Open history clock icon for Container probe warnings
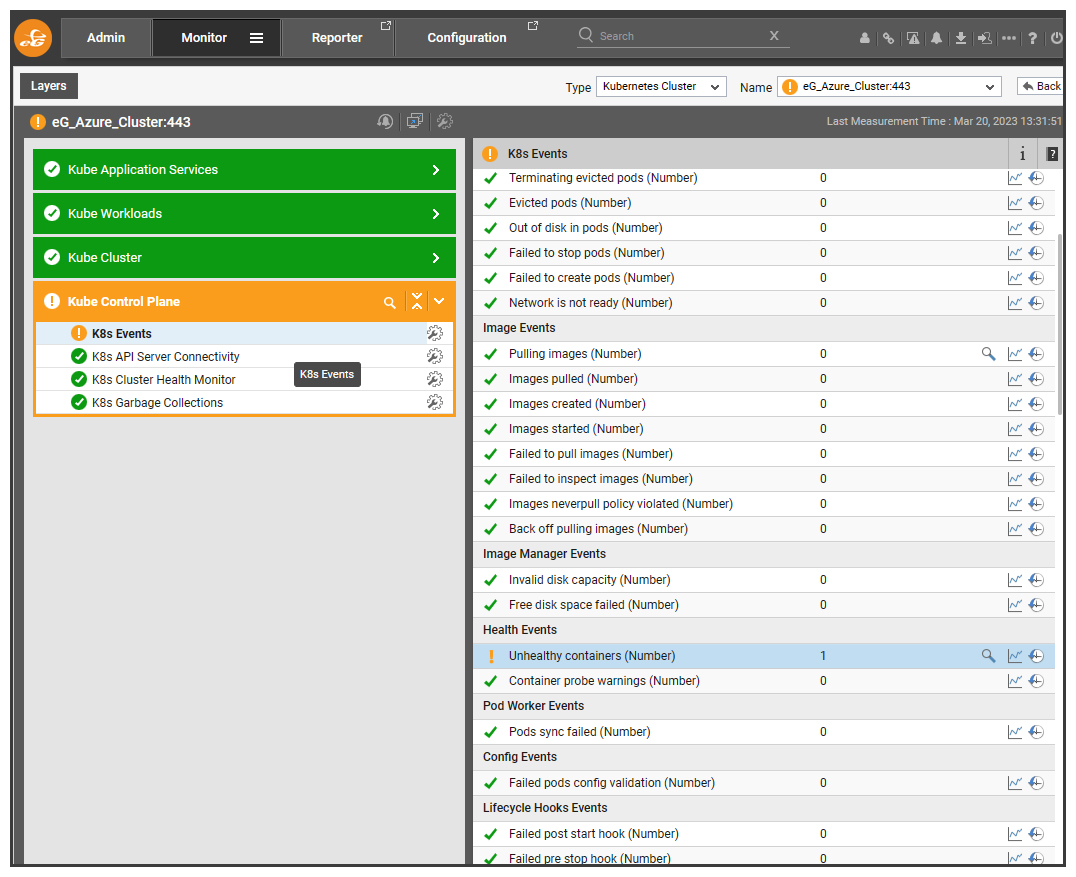Viewport: 1076px width, 877px height. coord(1036,681)
